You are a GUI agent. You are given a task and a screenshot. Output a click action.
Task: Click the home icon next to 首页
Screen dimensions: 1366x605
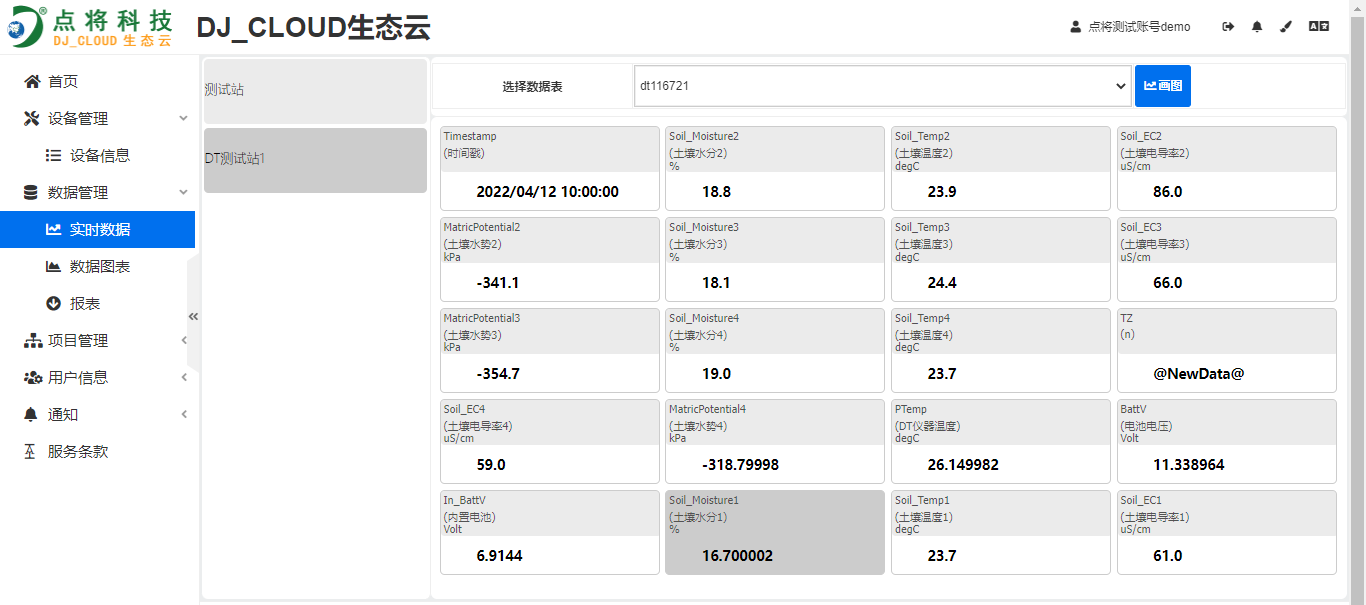coord(32,81)
